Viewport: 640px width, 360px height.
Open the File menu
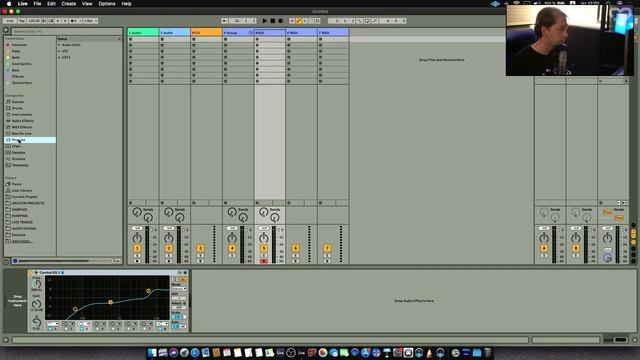click(37, 4)
